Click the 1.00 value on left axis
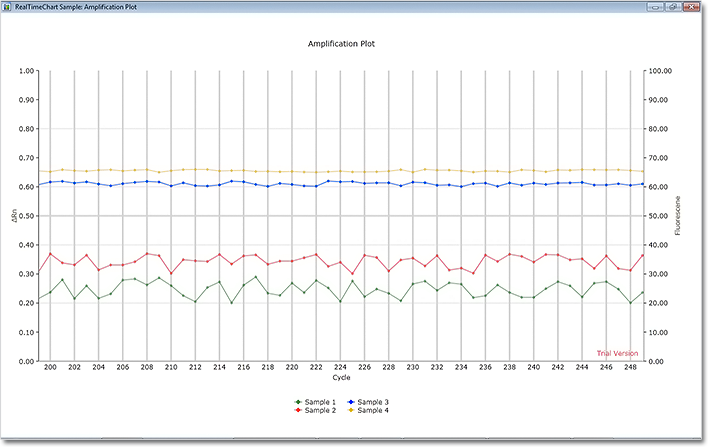The height and width of the screenshot is (447, 708). pos(27,71)
